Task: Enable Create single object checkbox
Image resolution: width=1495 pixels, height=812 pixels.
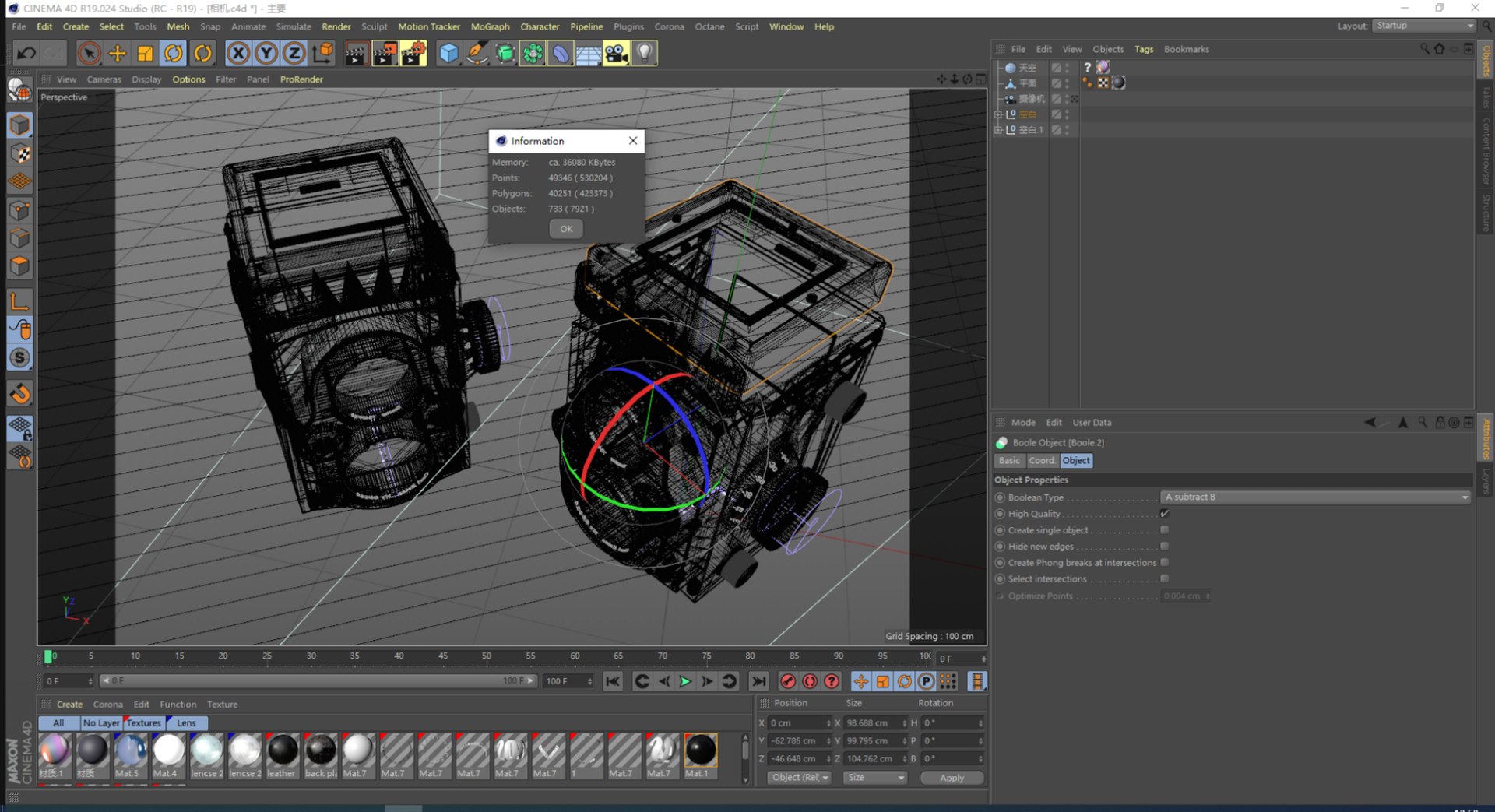Action: (x=1164, y=530)
